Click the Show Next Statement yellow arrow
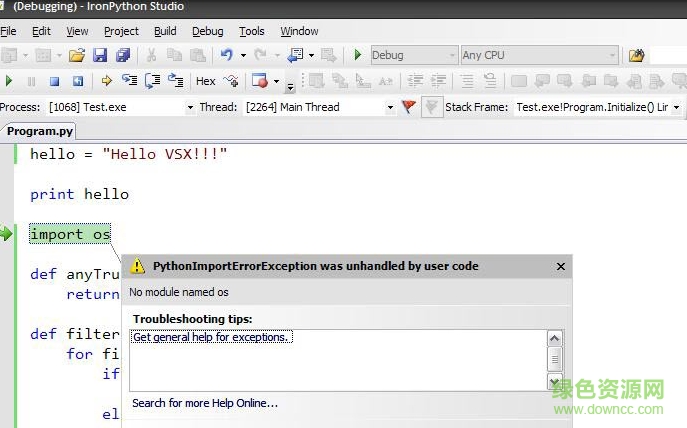The width and height of the screenshot is (687, 428). click(x=106, y=81)
